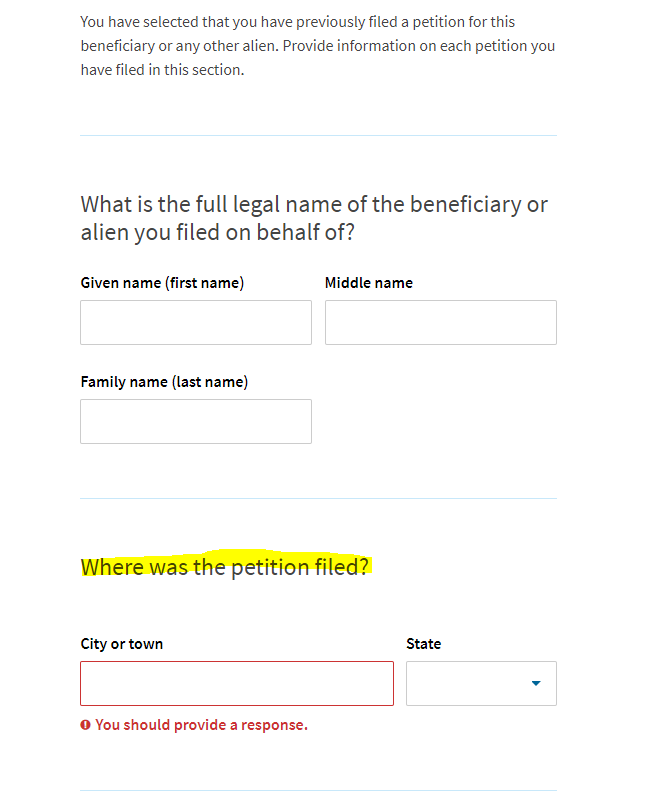Focus the Family name (last name) field

196,421
